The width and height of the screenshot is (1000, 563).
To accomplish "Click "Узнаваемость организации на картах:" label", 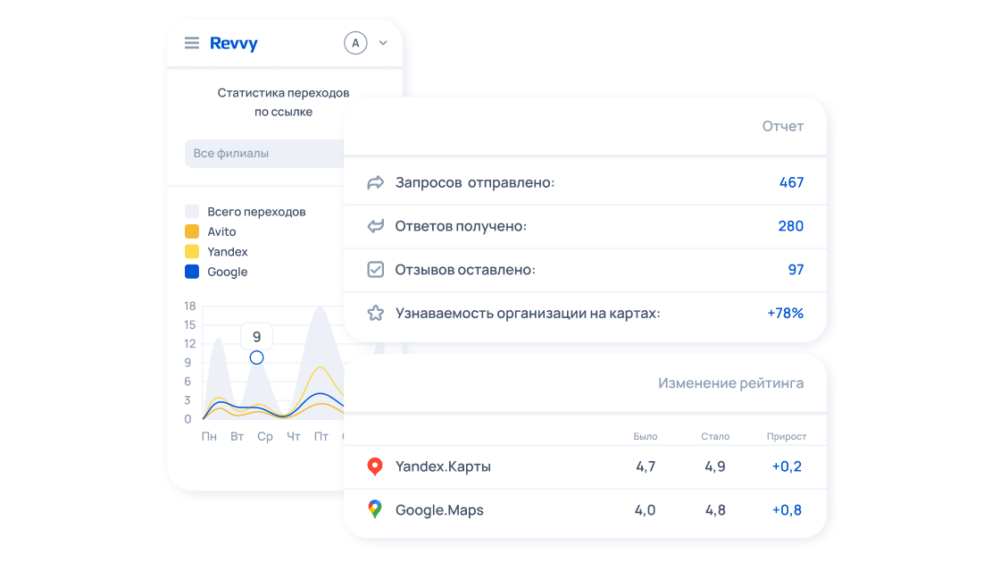I will (528, 313).
